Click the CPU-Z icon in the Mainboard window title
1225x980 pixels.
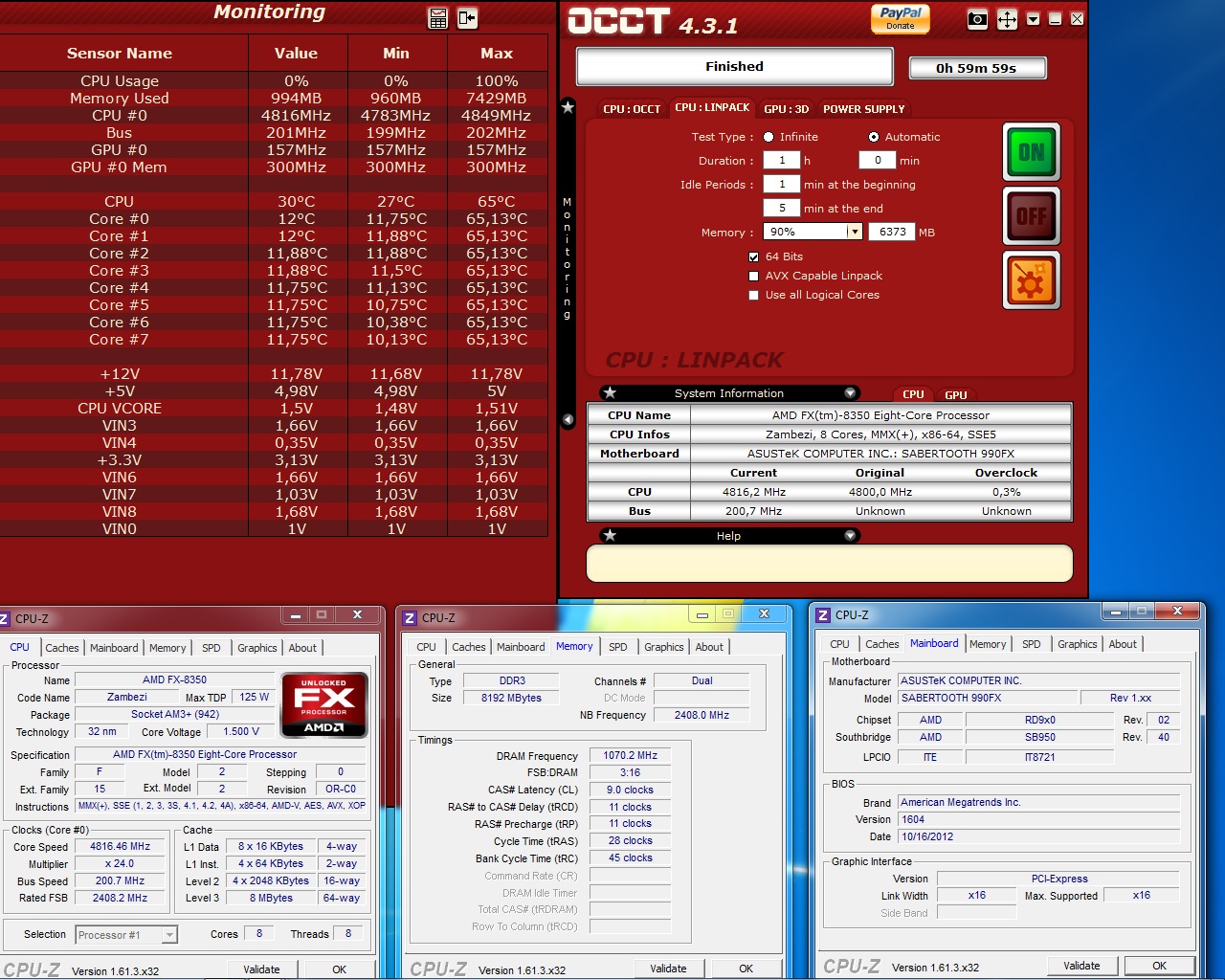(823, 615)
